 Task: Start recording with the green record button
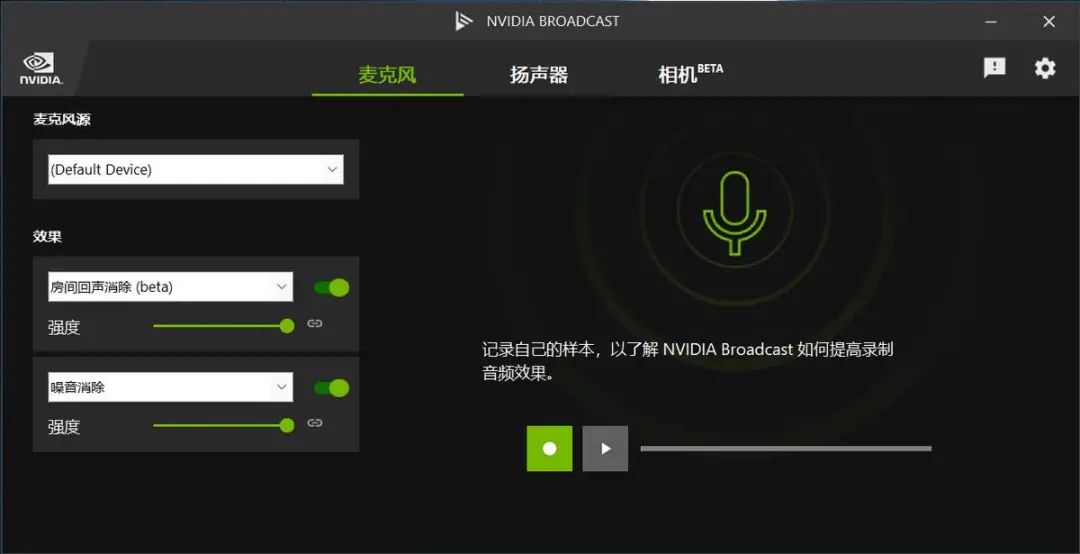(550, 449)
